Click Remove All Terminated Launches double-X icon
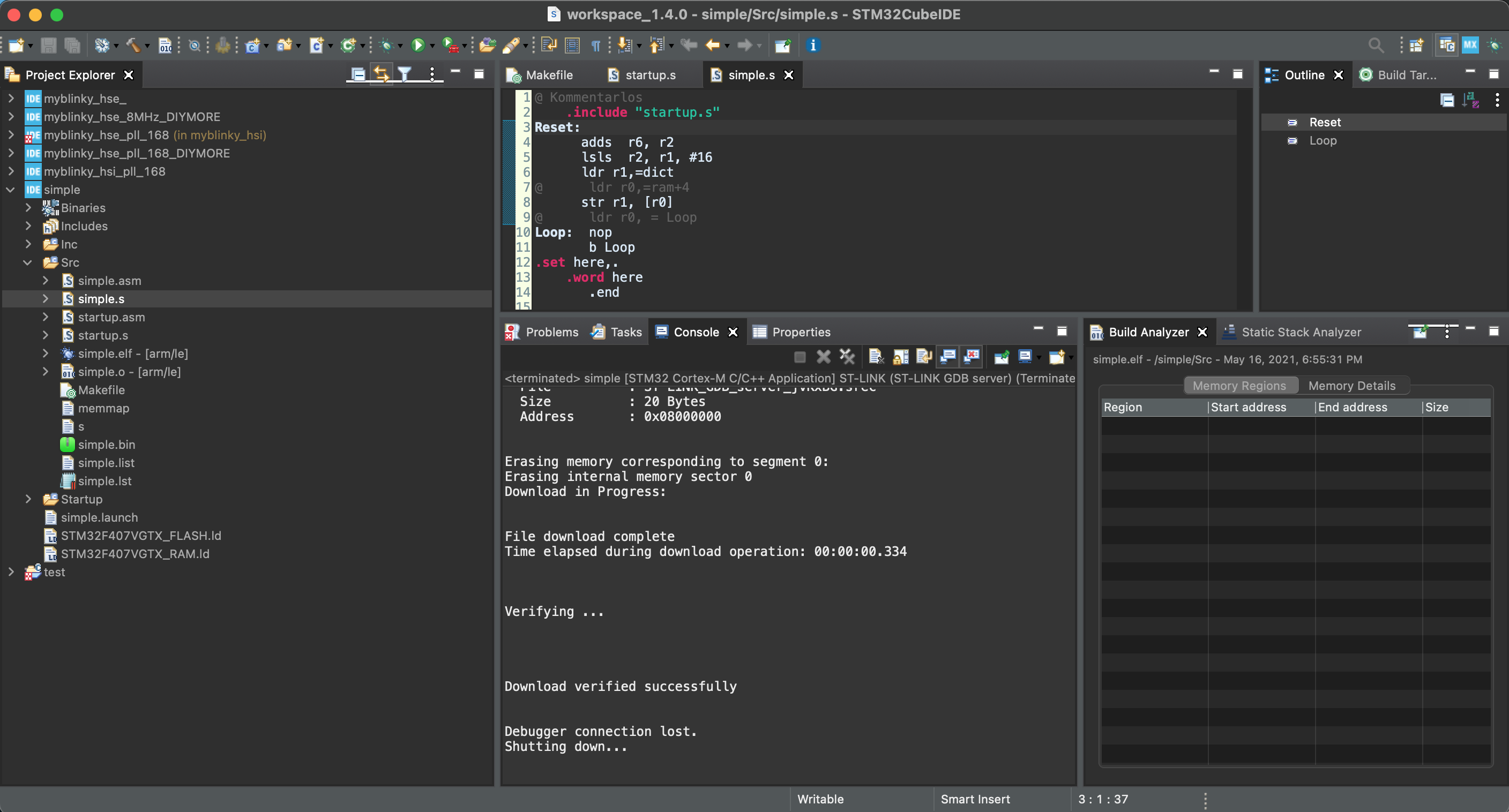This screenshot has height=812, width=1509. (847, 356)
